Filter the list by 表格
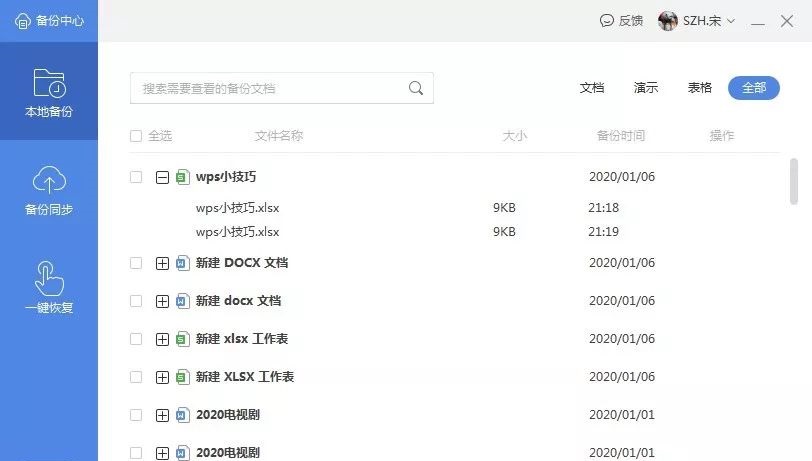 click(x=700, y=88)
